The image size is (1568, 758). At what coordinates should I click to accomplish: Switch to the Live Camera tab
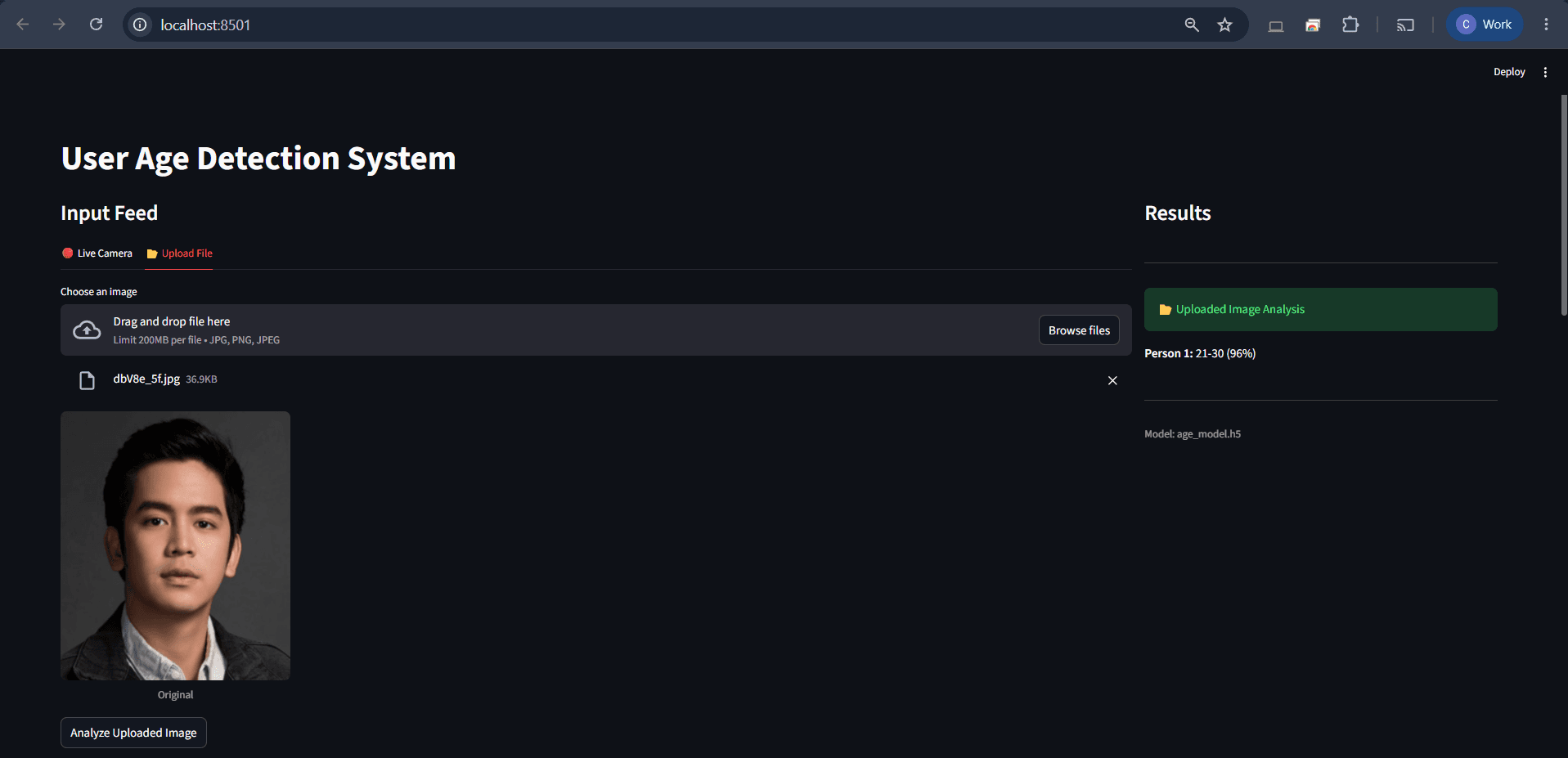coord(97,253)
